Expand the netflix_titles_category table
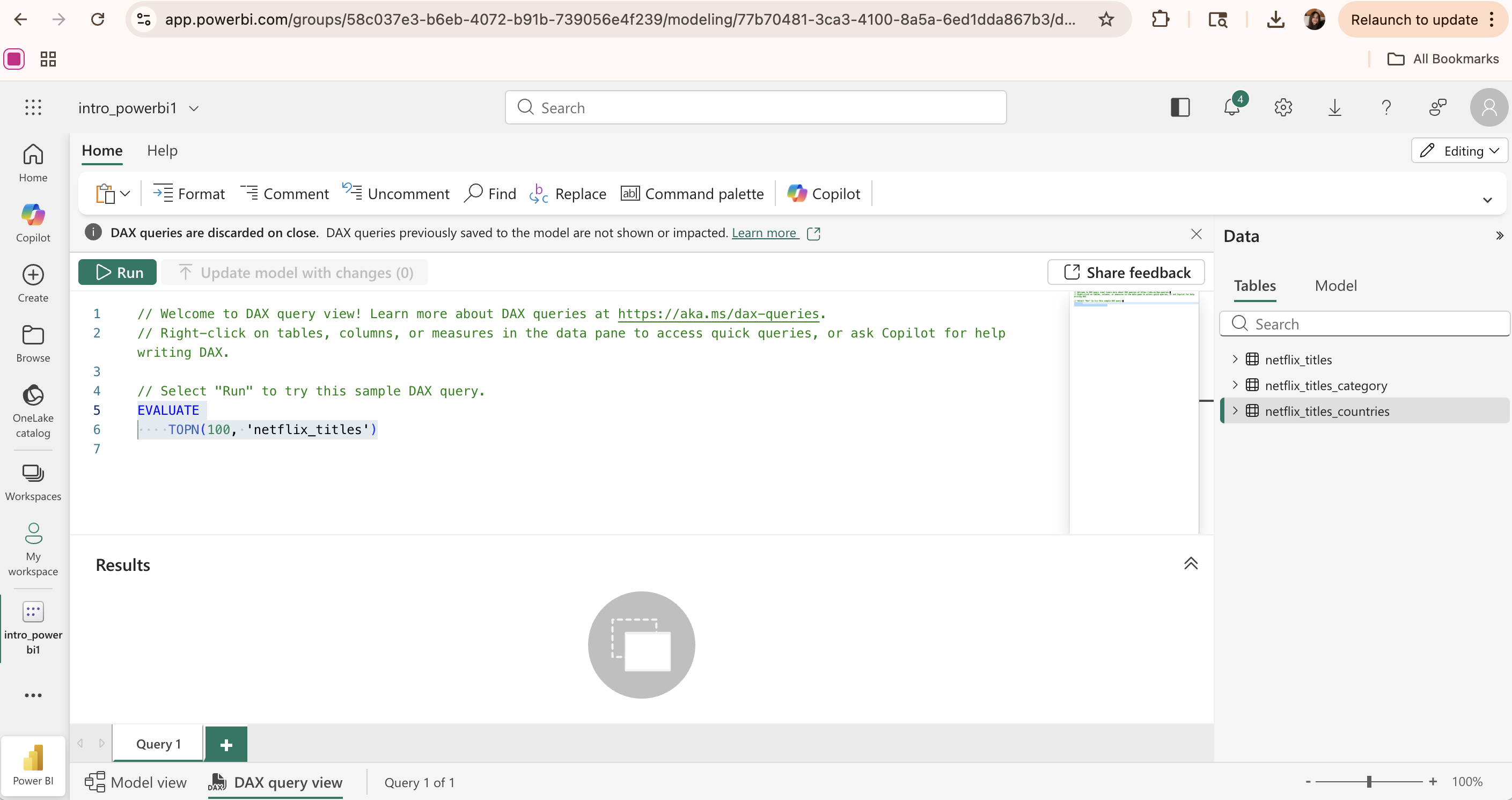Screen dimensions: 1512x800 tap(1235, 385)
